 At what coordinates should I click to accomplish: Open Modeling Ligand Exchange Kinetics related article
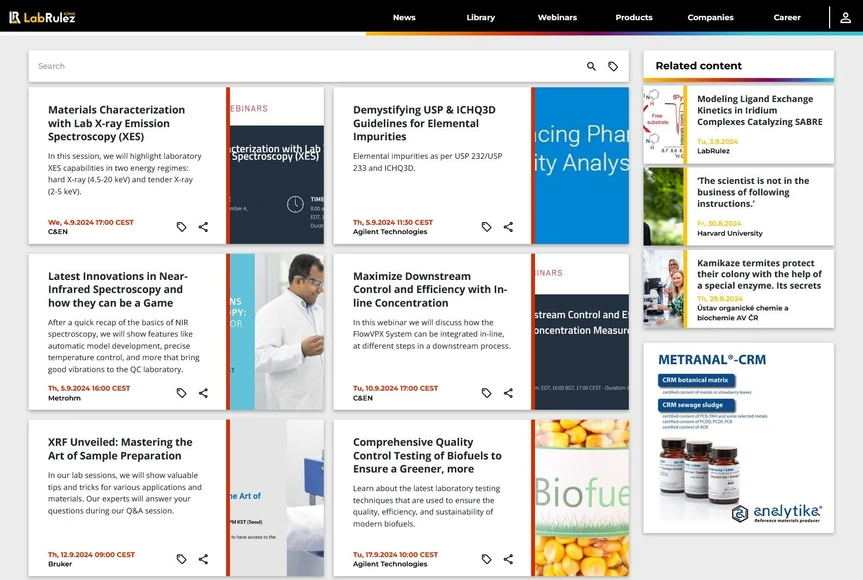point(760,110)
